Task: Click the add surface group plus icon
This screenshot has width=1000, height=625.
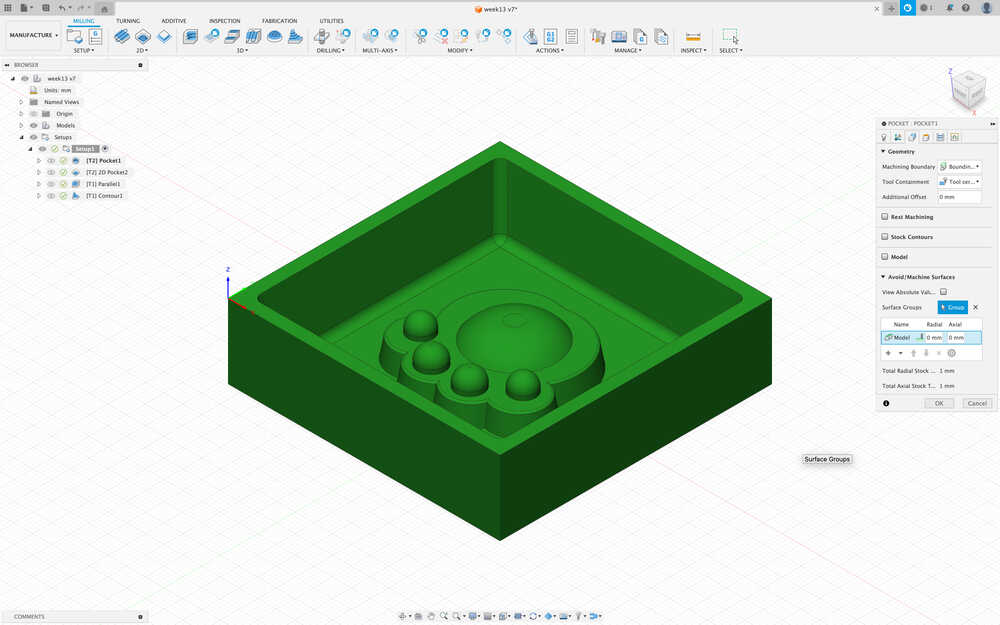Action: [x=888, y=353]
